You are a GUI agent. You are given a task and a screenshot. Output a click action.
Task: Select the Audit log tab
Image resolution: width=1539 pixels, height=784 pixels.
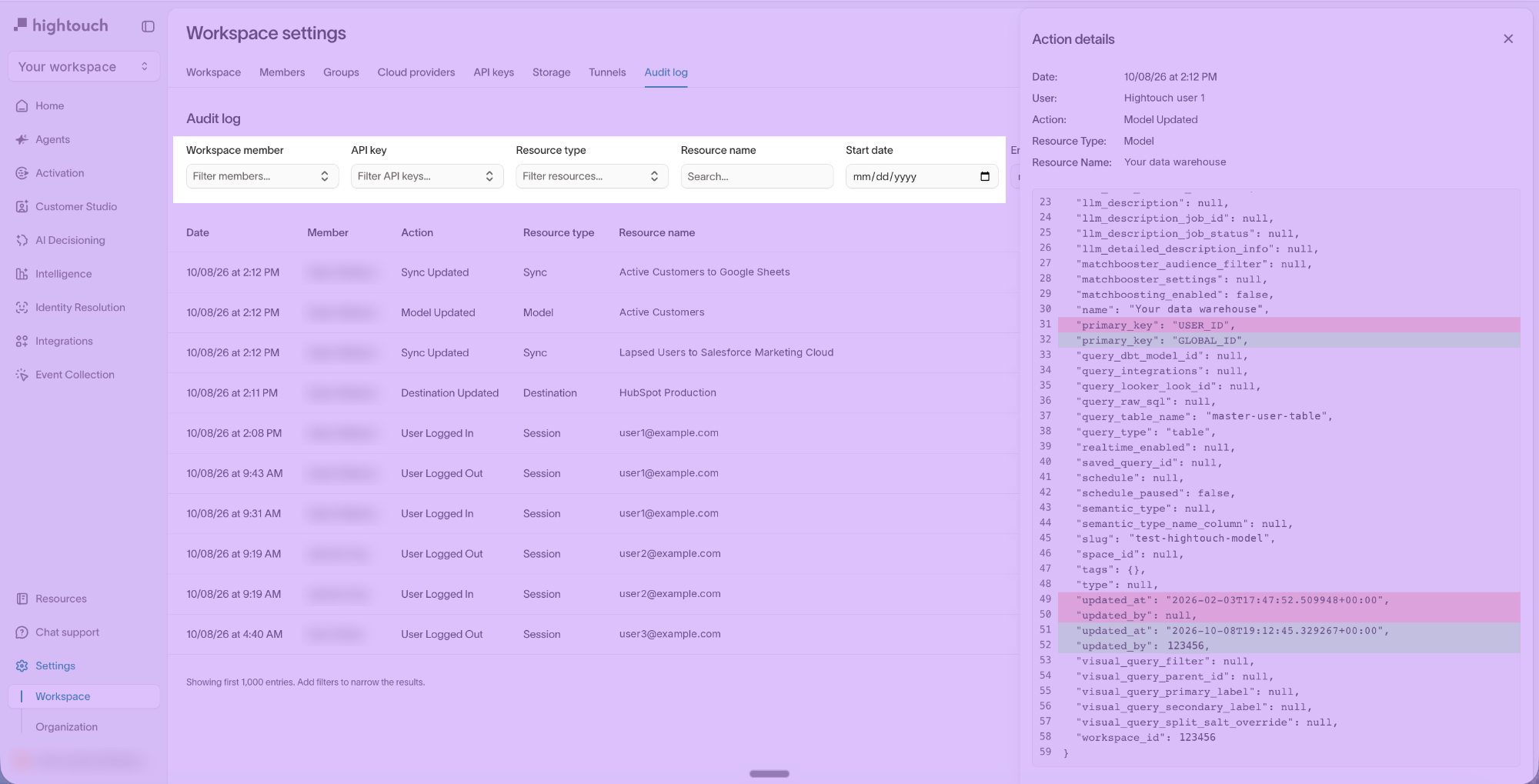[x=666, y=72]
